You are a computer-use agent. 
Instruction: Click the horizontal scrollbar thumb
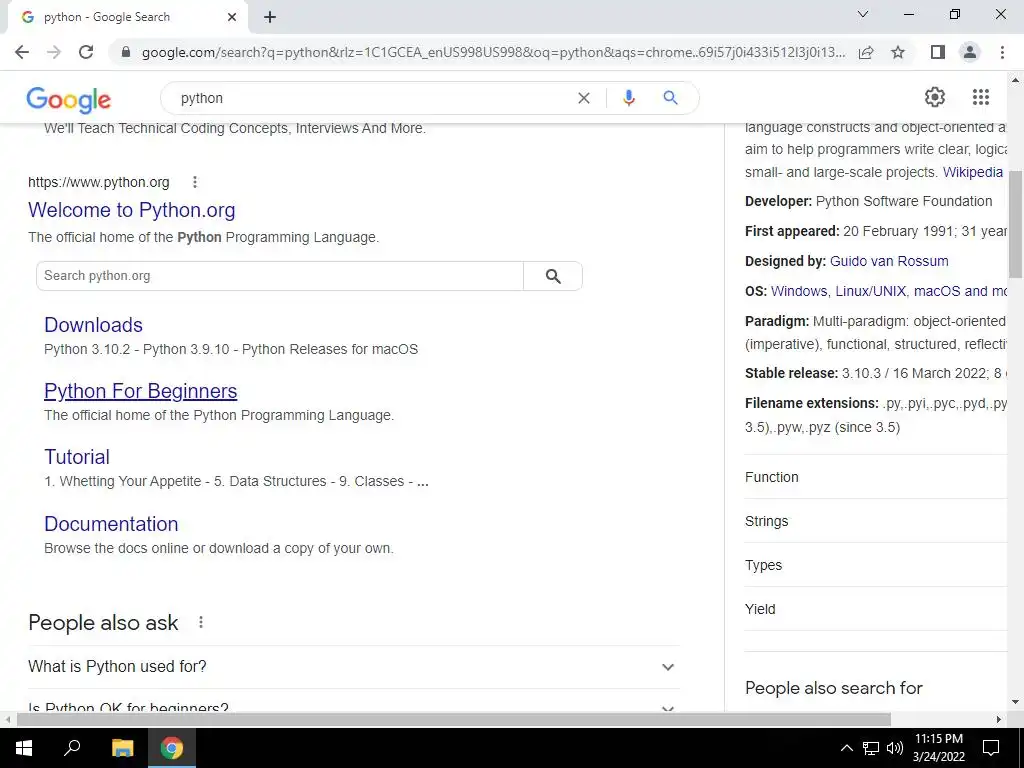tap(453, 719)
